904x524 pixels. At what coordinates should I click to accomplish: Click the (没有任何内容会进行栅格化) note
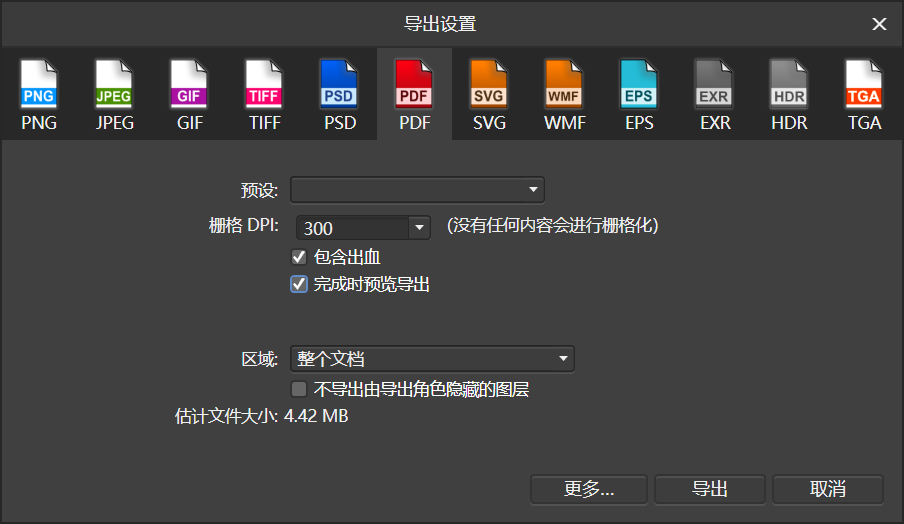click(552, 225)
